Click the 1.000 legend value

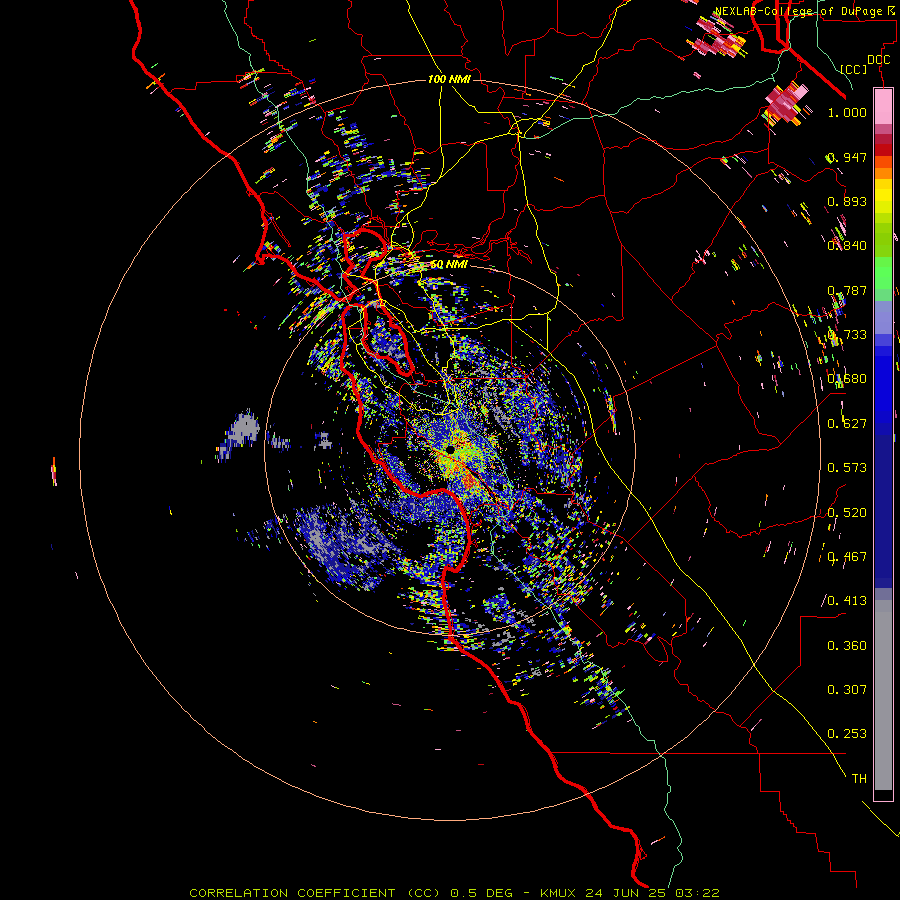click(847, 112)
